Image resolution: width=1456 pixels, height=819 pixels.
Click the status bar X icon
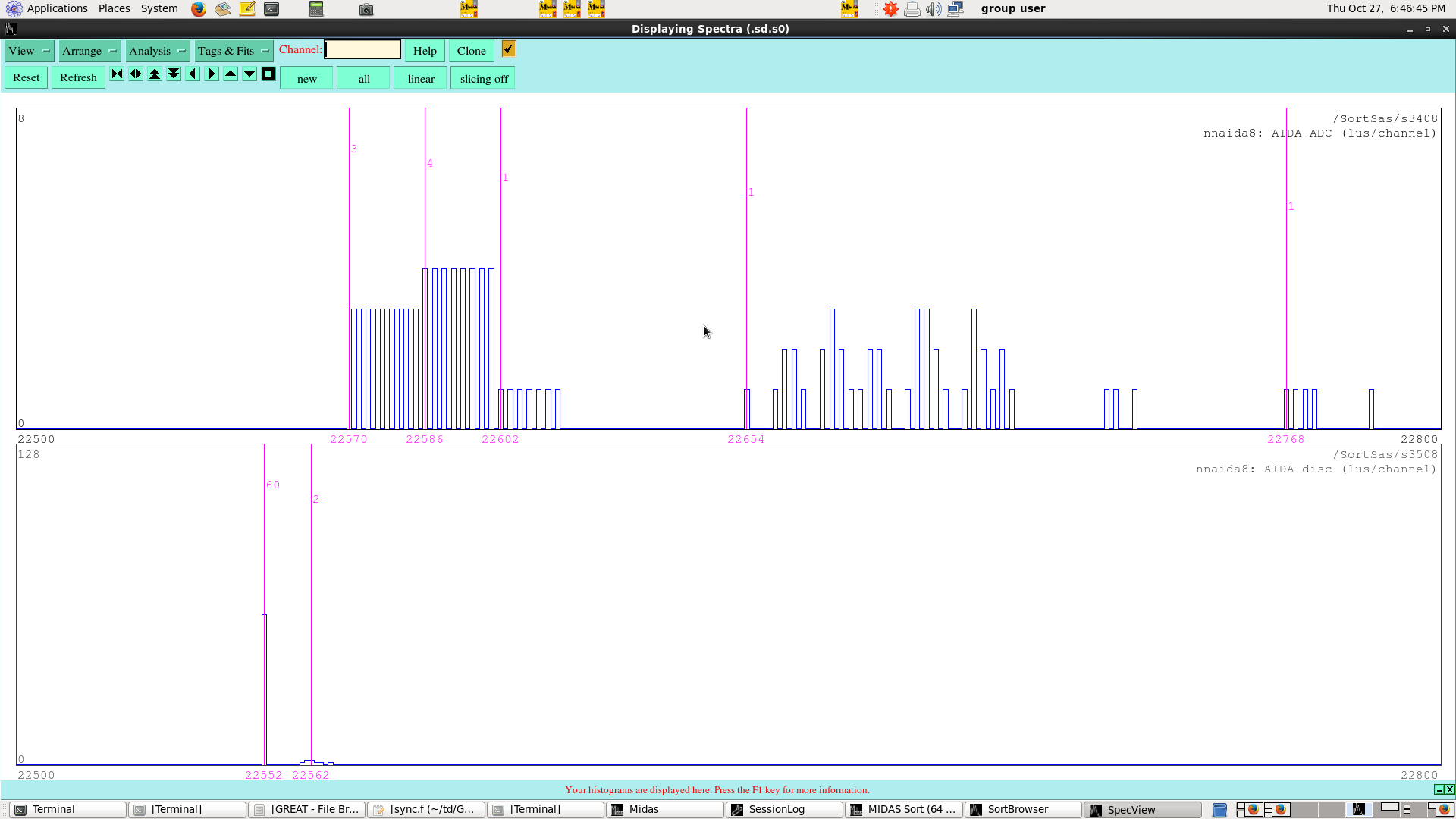[x=1449, y=789]
